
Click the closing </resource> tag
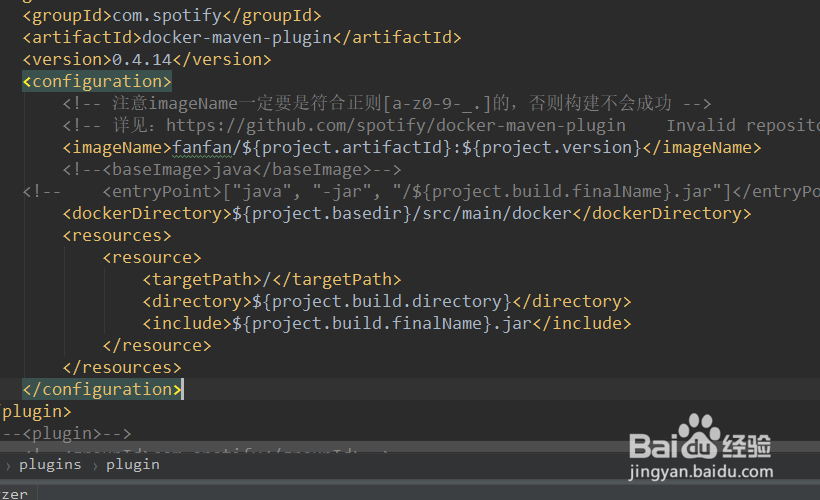[157, 345]
